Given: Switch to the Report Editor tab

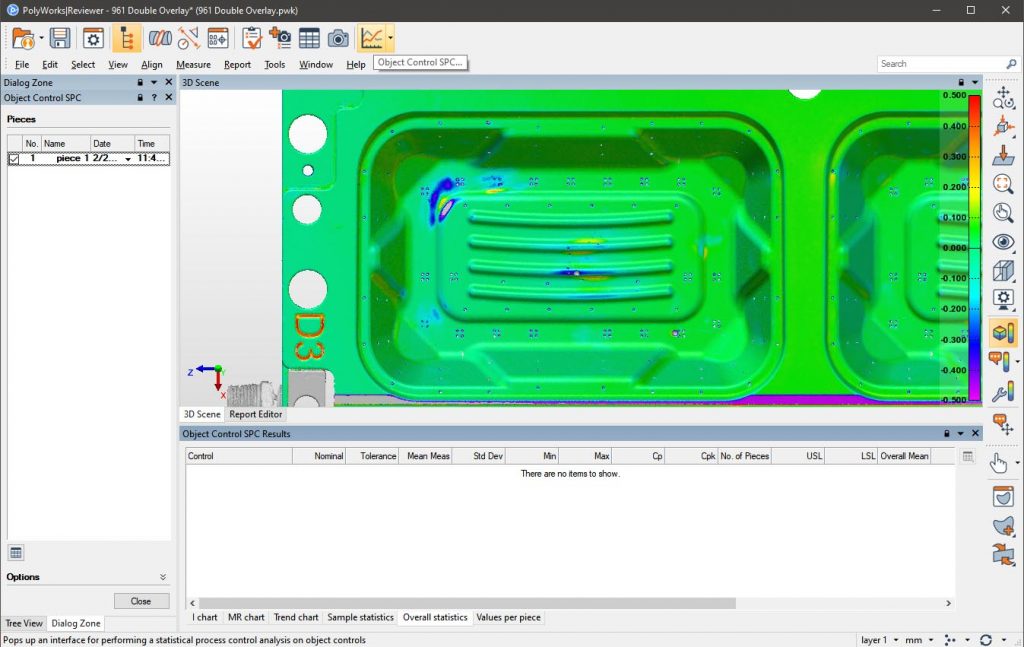Looking at the screenshot, I should coord(255,414).
